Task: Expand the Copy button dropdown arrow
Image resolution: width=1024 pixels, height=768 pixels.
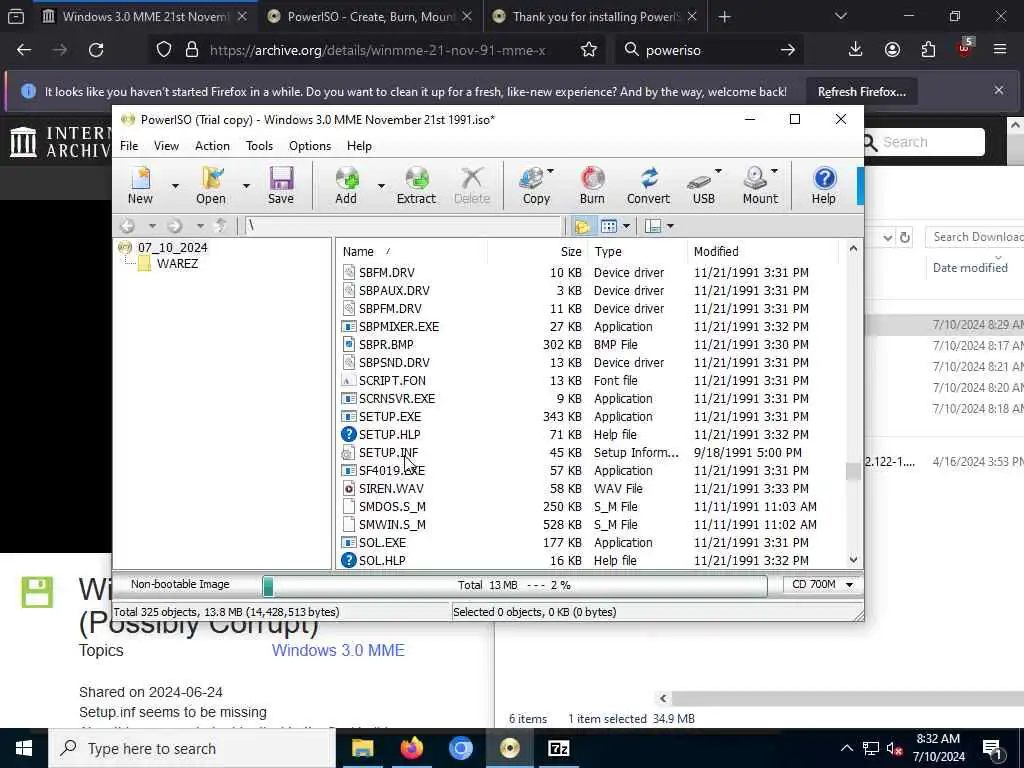Action: coord(550,172)
